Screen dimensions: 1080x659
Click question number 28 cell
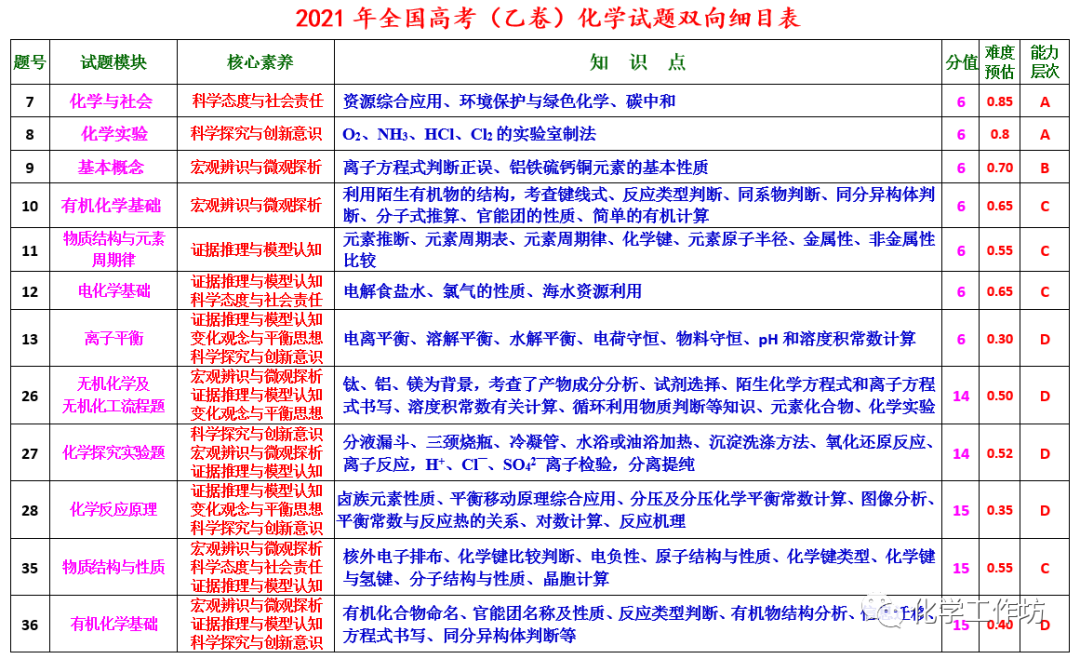30,510
